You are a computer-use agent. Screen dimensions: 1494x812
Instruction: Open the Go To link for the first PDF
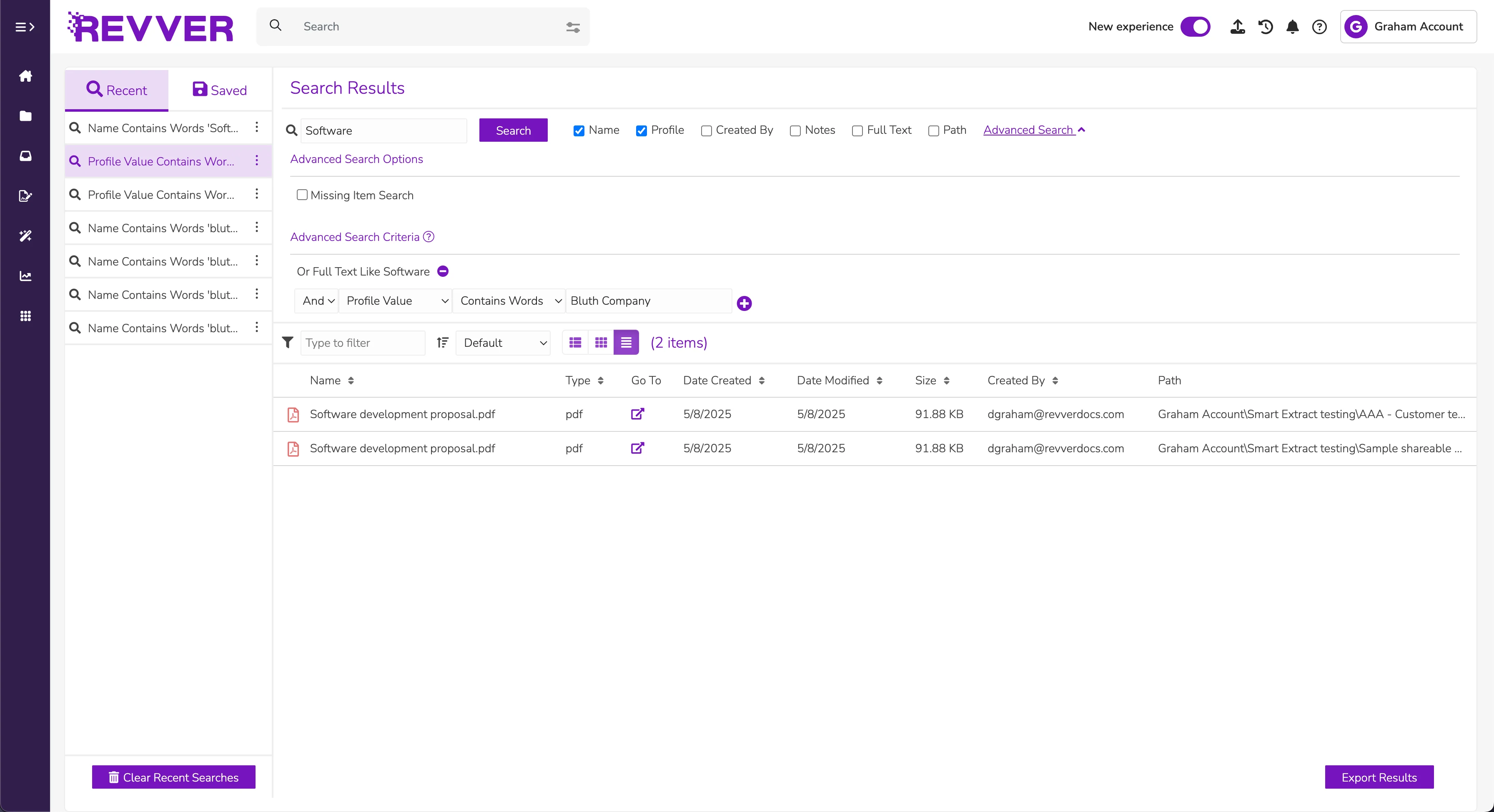click(x=637, y=414)
